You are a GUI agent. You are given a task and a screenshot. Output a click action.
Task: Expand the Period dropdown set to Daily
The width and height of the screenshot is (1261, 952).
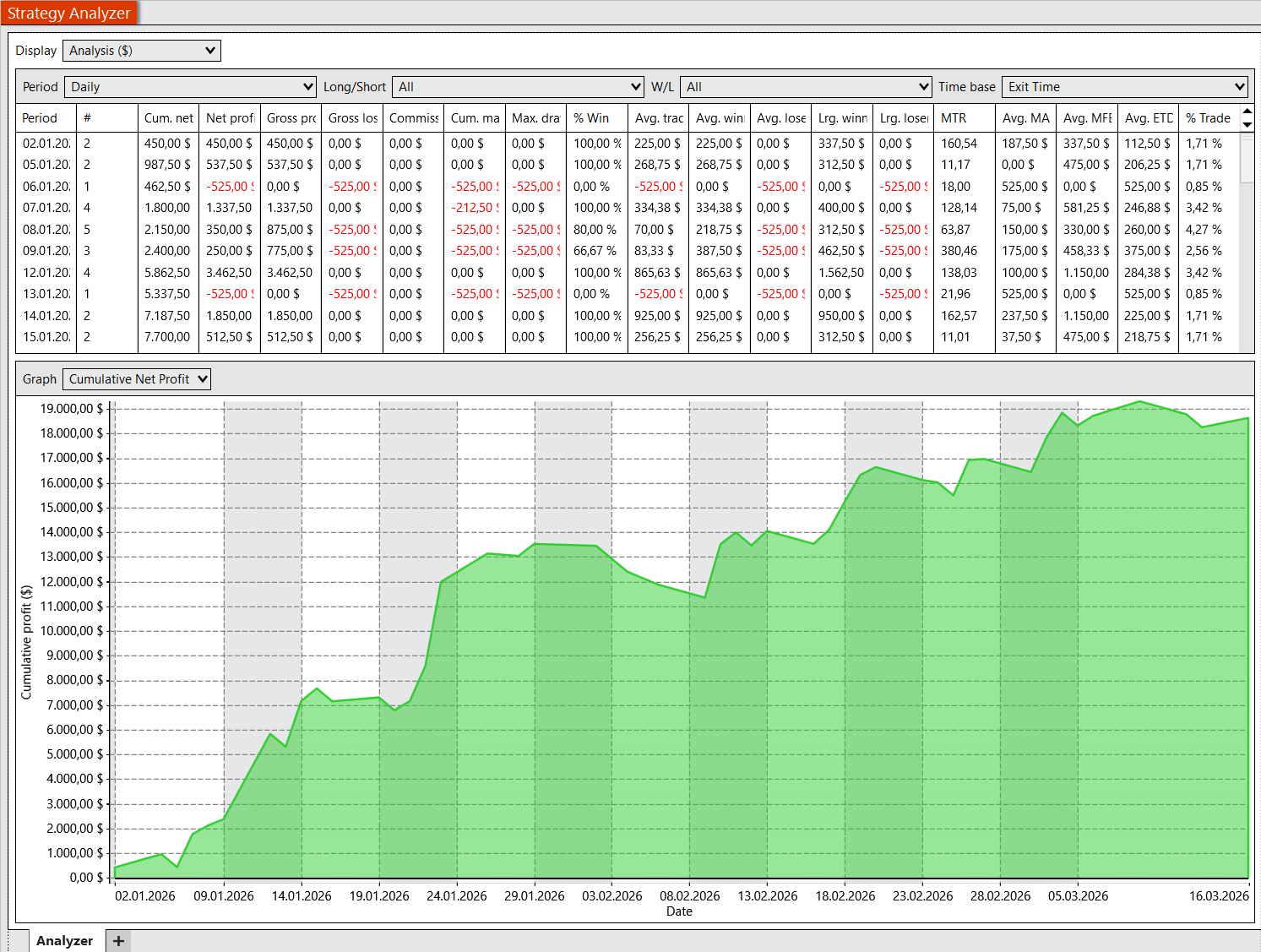tap(191, 87)
